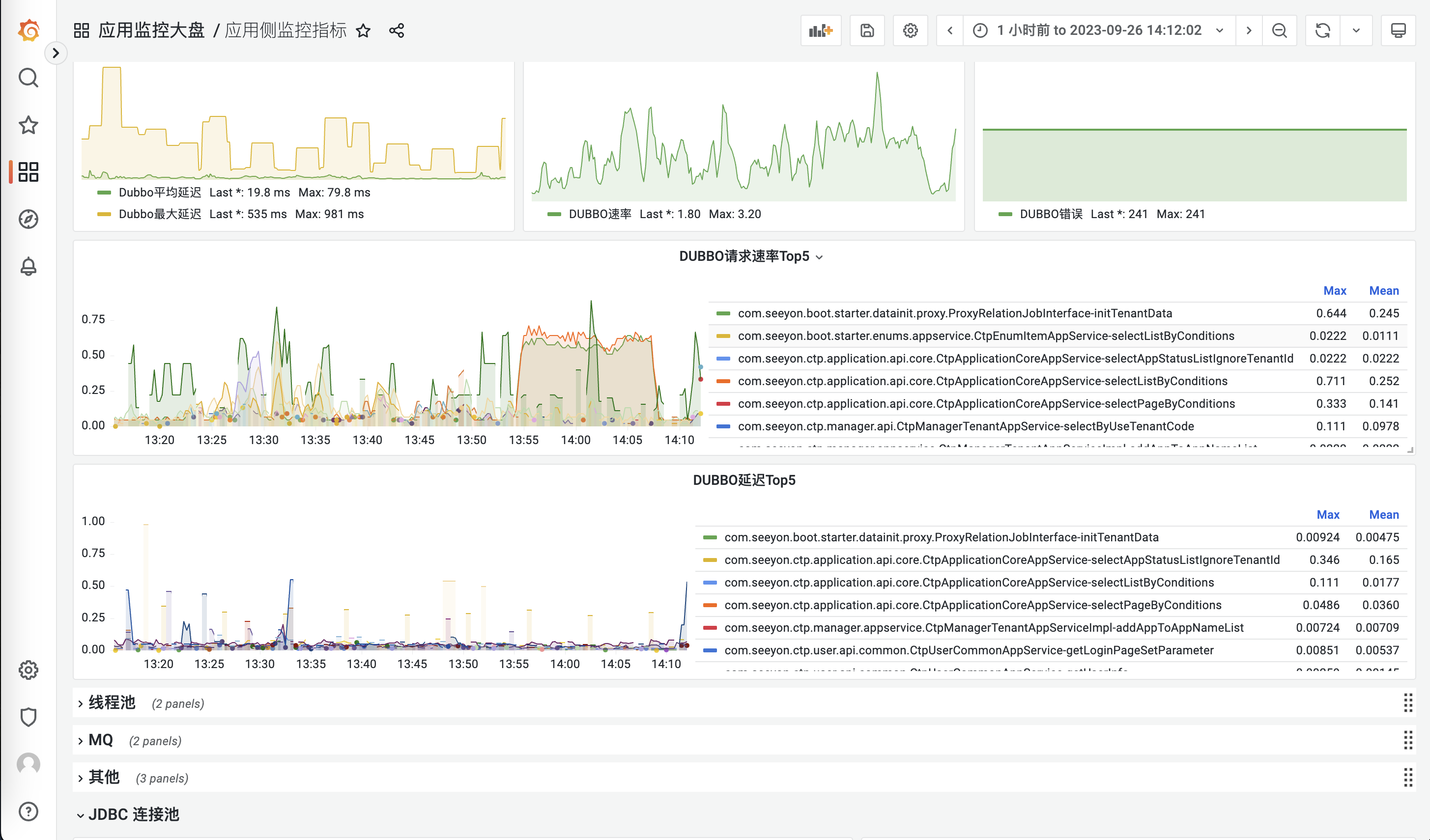Click DUBBO延迟Top5 panel title
Viewport: 1430px width, 840px height.
coord(744,480)
